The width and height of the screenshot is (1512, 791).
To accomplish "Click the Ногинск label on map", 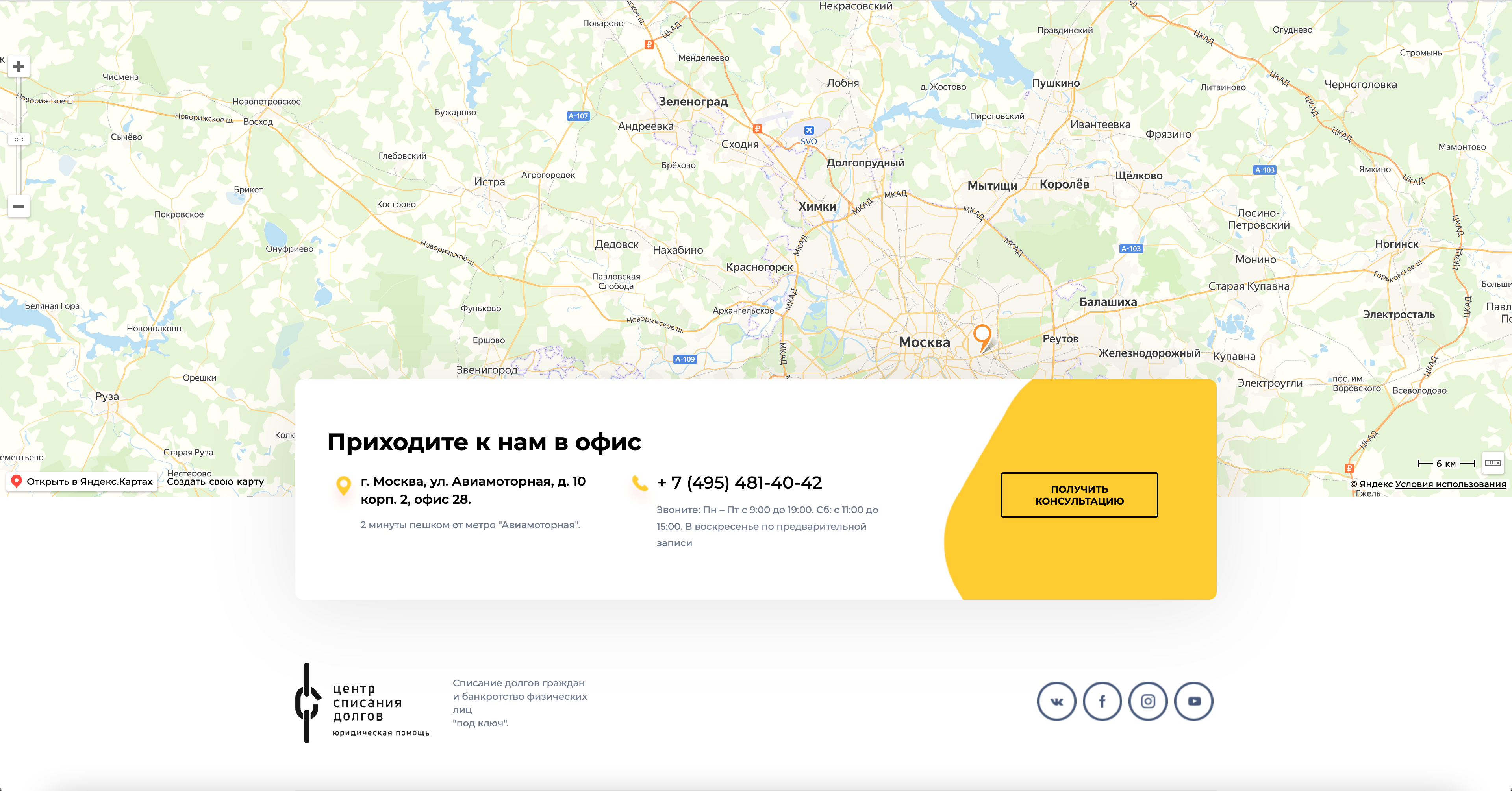I will pyautogui.click(x=1397, y=244).
